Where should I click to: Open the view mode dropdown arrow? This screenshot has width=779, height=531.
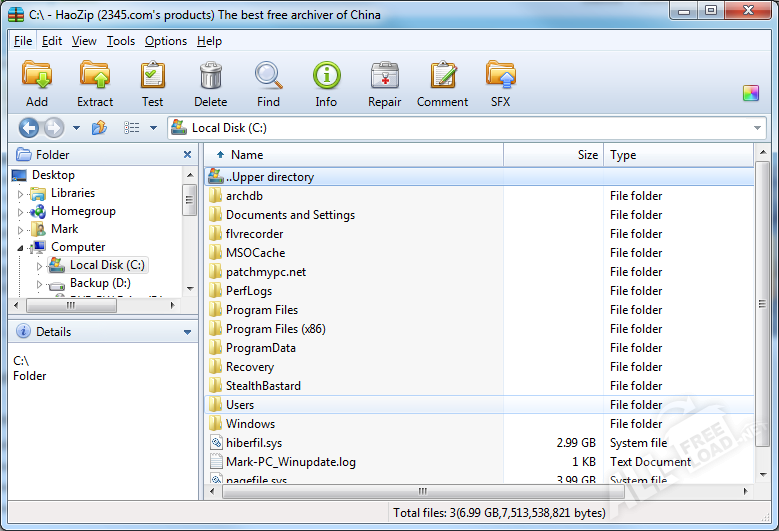(153, 128)
